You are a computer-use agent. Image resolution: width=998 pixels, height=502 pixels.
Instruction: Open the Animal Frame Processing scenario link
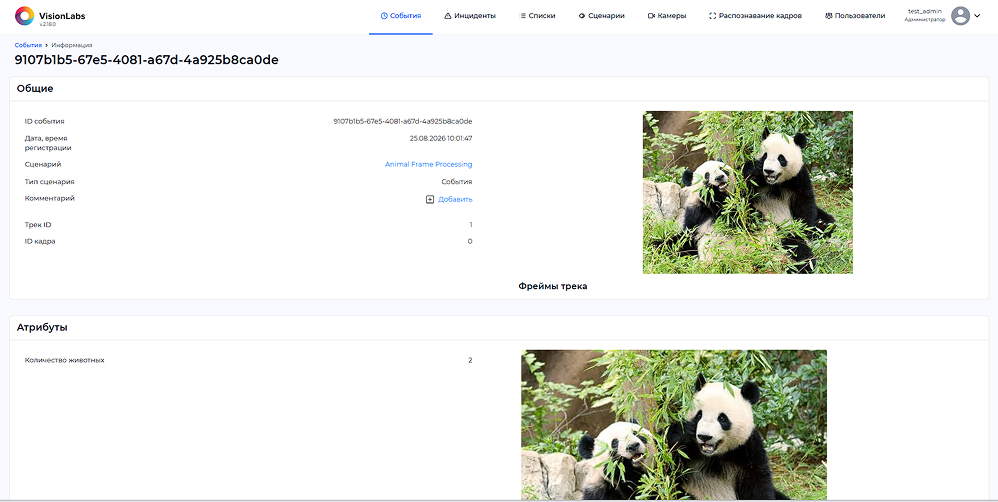tap(428, 164)
